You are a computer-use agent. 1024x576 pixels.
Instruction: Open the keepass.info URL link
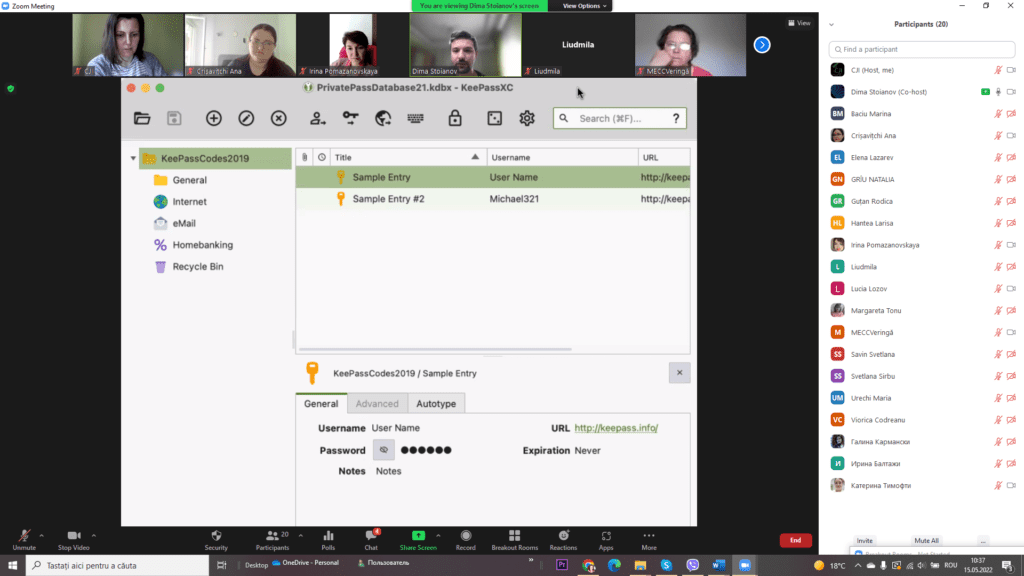click(616, 428)
